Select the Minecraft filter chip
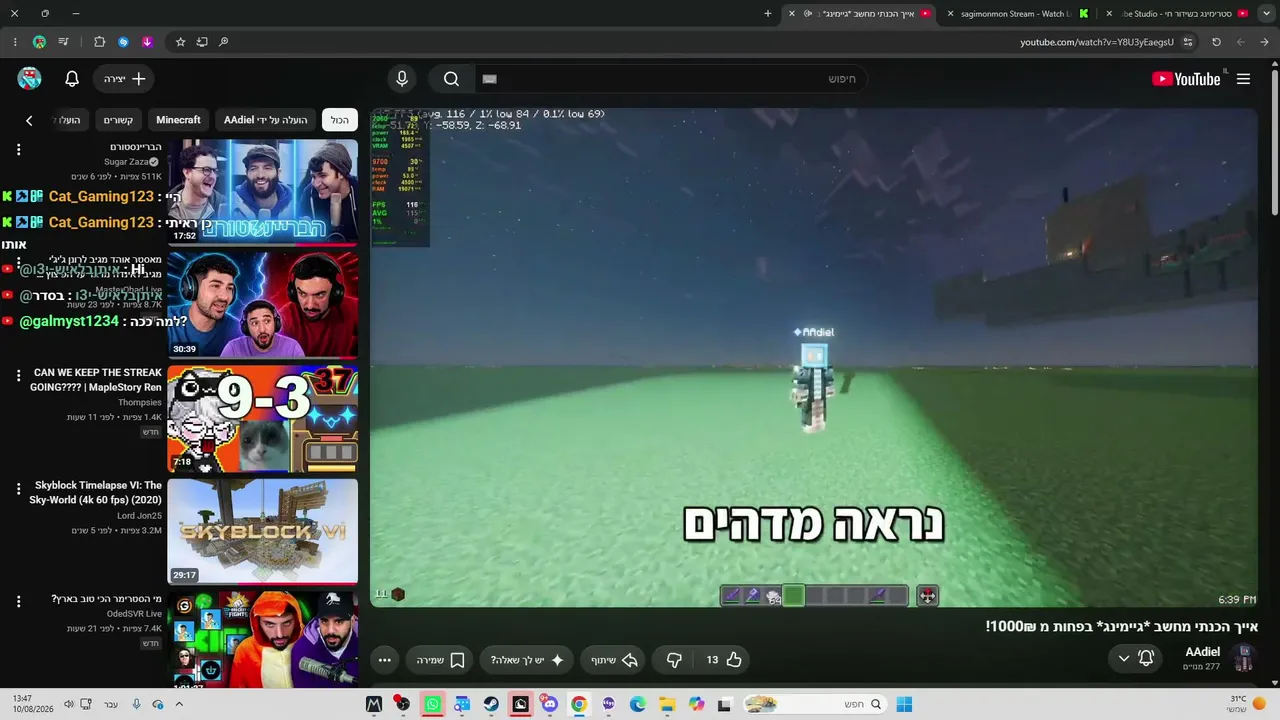Viewport: 1280px width, 720px height. point(178,120)
